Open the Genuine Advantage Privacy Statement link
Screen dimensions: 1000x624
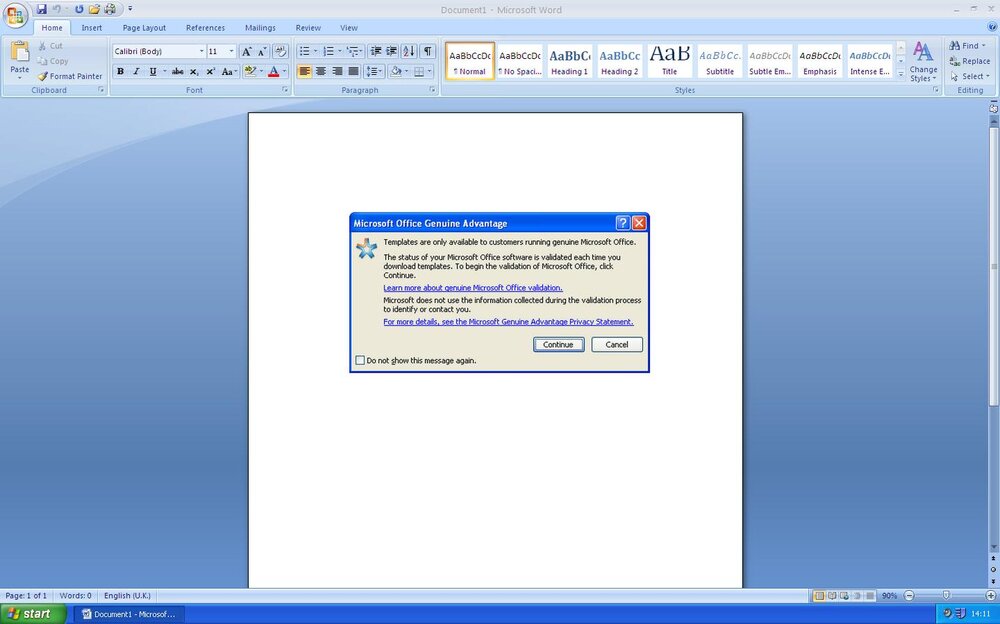pyautogui.click(x=508, y=322)
